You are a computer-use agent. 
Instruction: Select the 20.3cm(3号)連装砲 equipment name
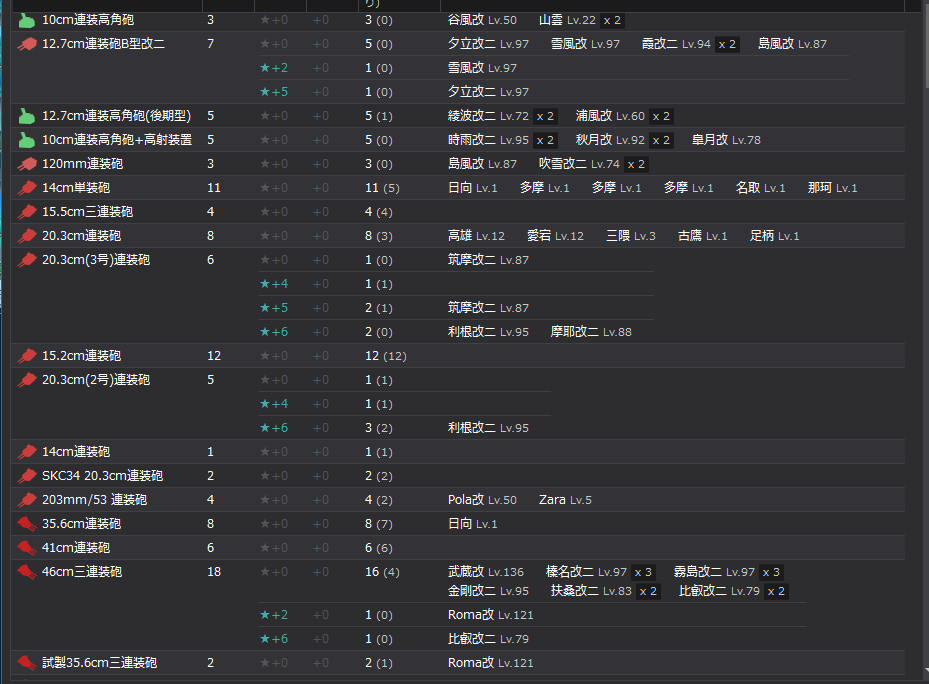tap(96, 260)
